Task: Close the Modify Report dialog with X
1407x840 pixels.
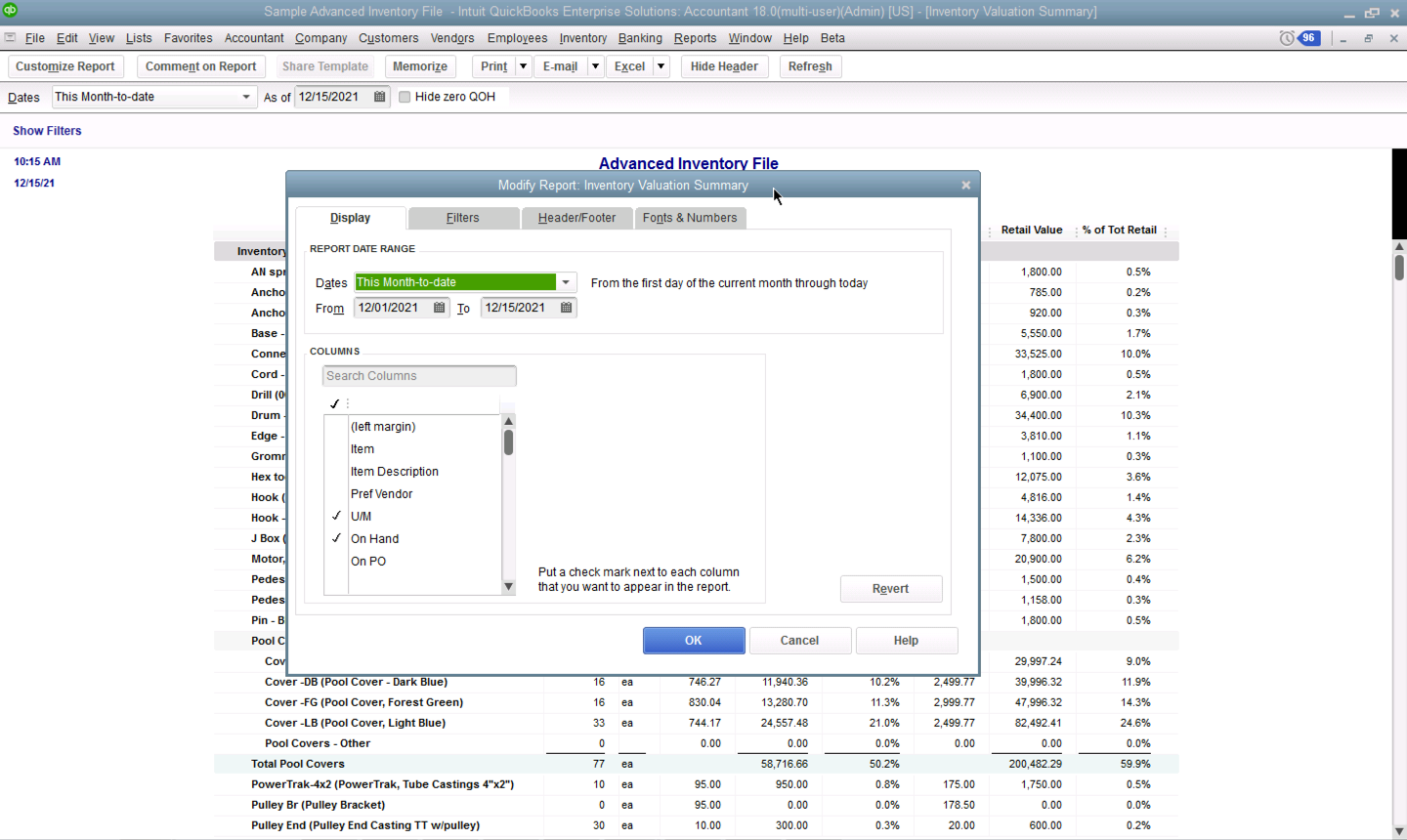Action: (965, 185)
